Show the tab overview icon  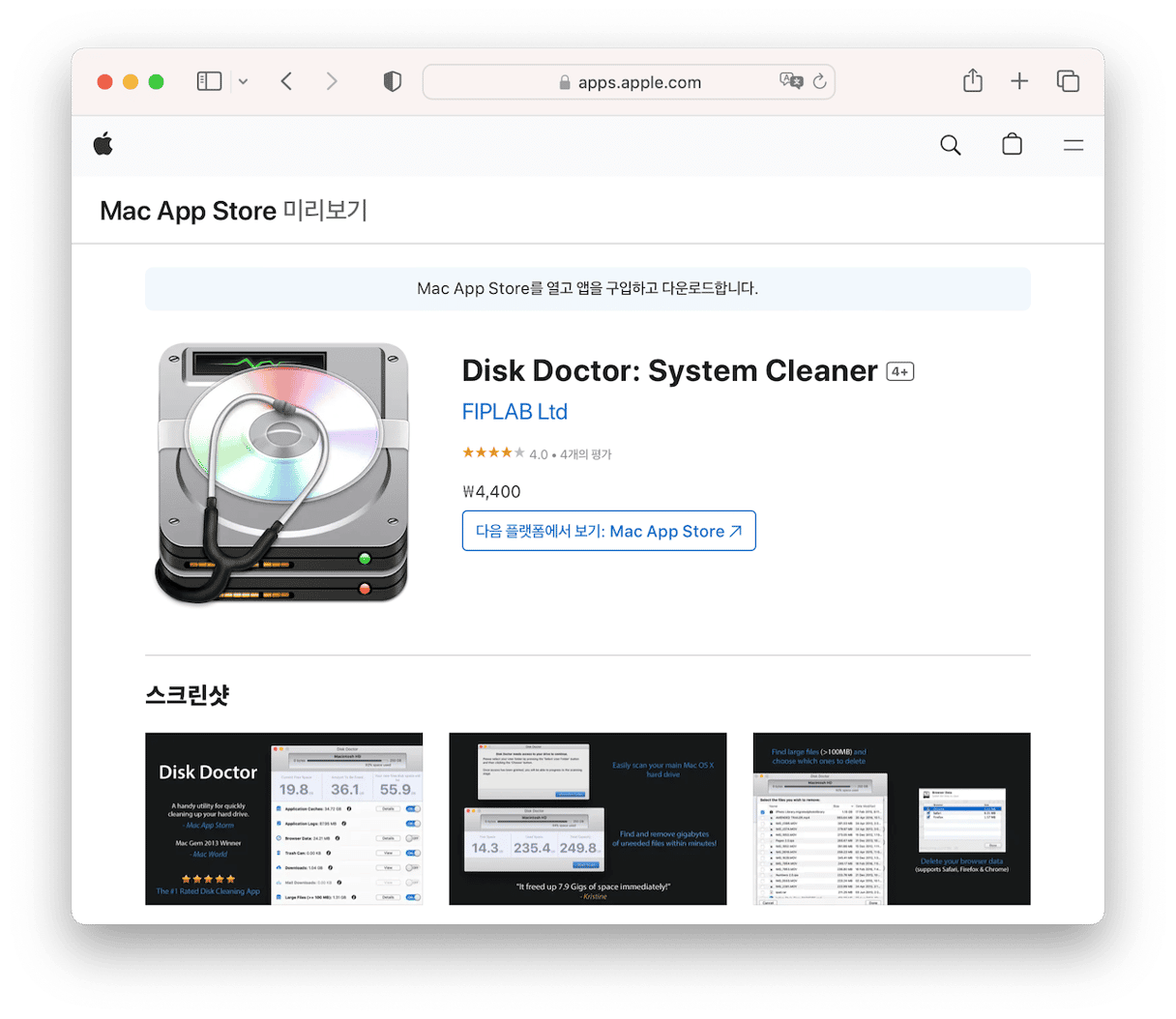pos(1068,81)
